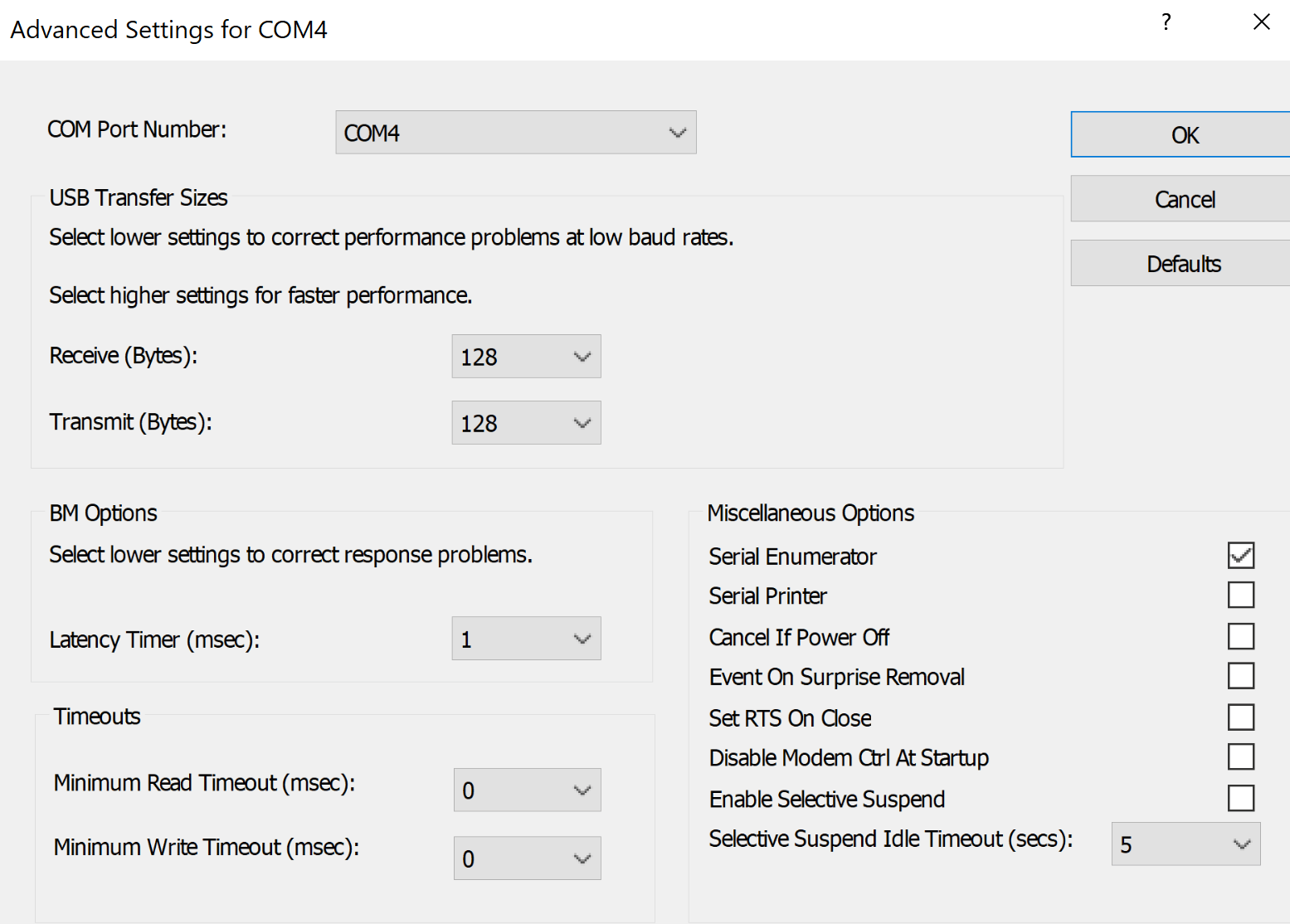The image size is (1290, 924).
Task: Tick the Set RTS On Close checkbox
Action: [x=1241, y=717]
